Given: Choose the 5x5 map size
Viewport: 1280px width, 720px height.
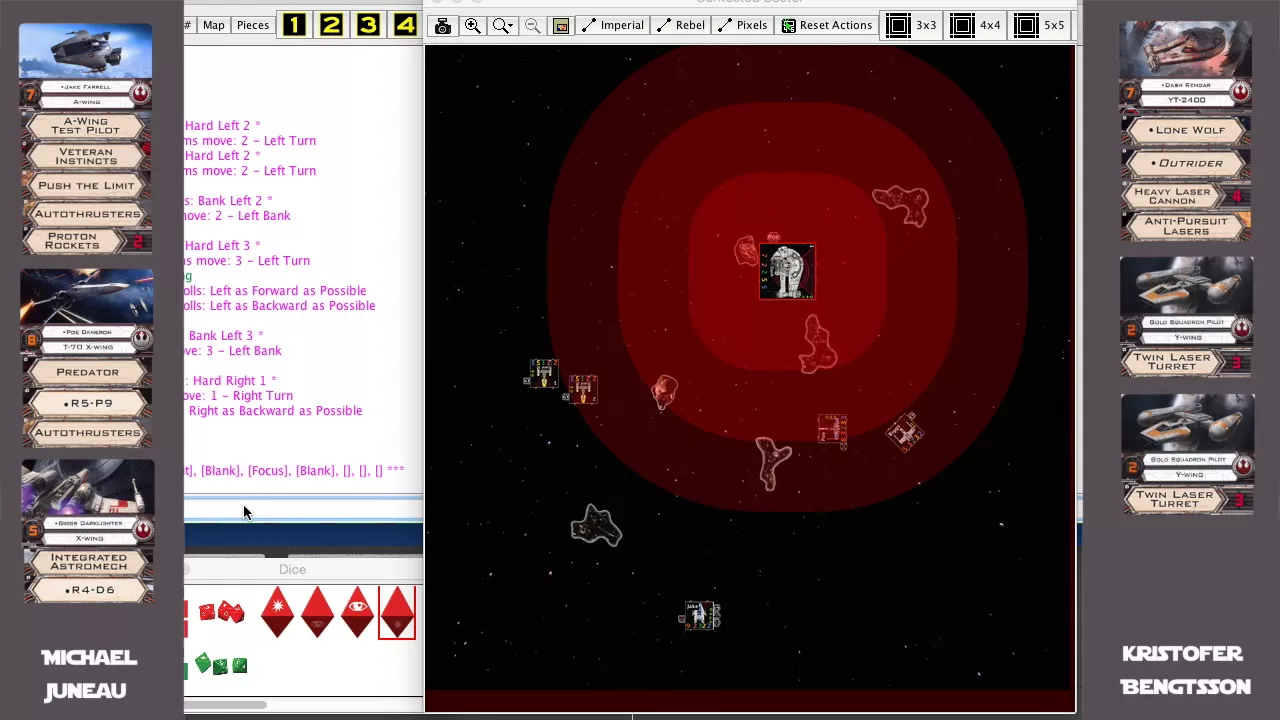Looking at the screenshot, I should pyautogui.click(x=1039, y=25).
